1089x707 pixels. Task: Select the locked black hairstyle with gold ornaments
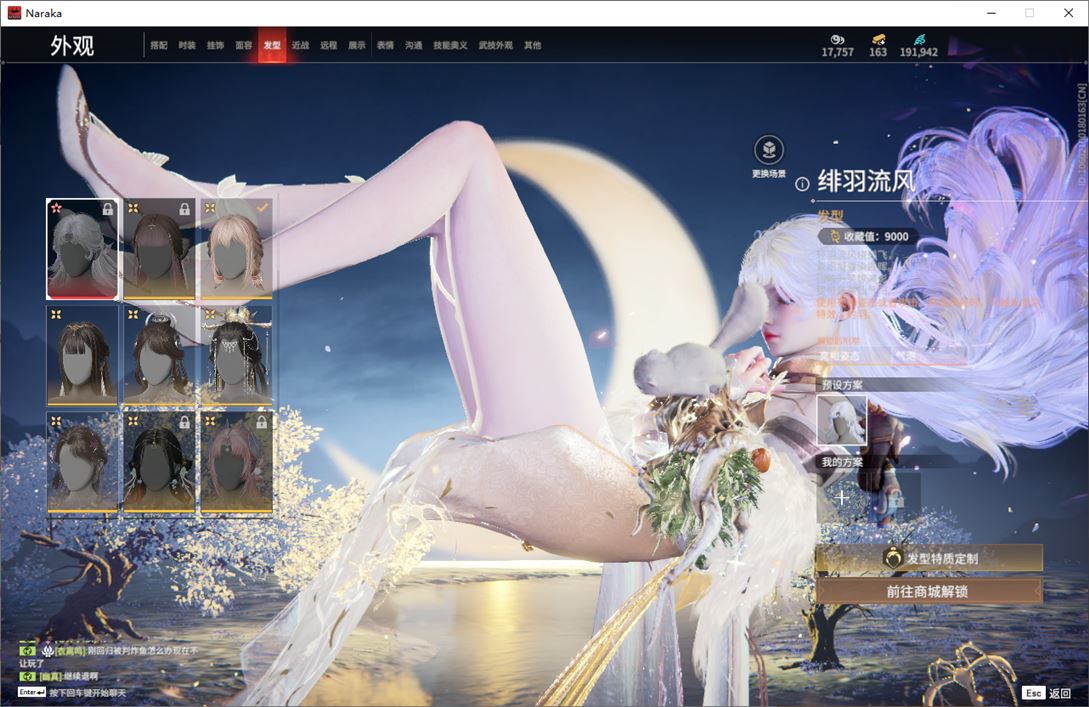coord(159,462)
